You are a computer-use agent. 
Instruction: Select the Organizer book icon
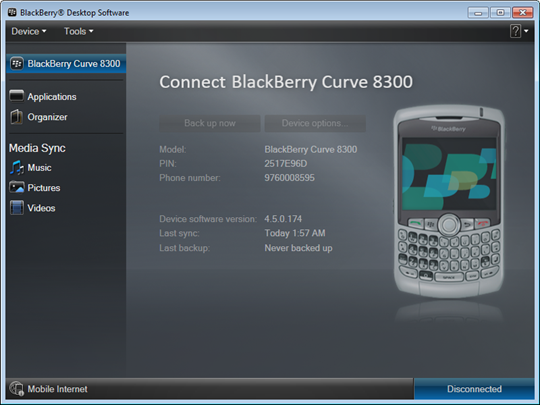[x=16, y=117]
